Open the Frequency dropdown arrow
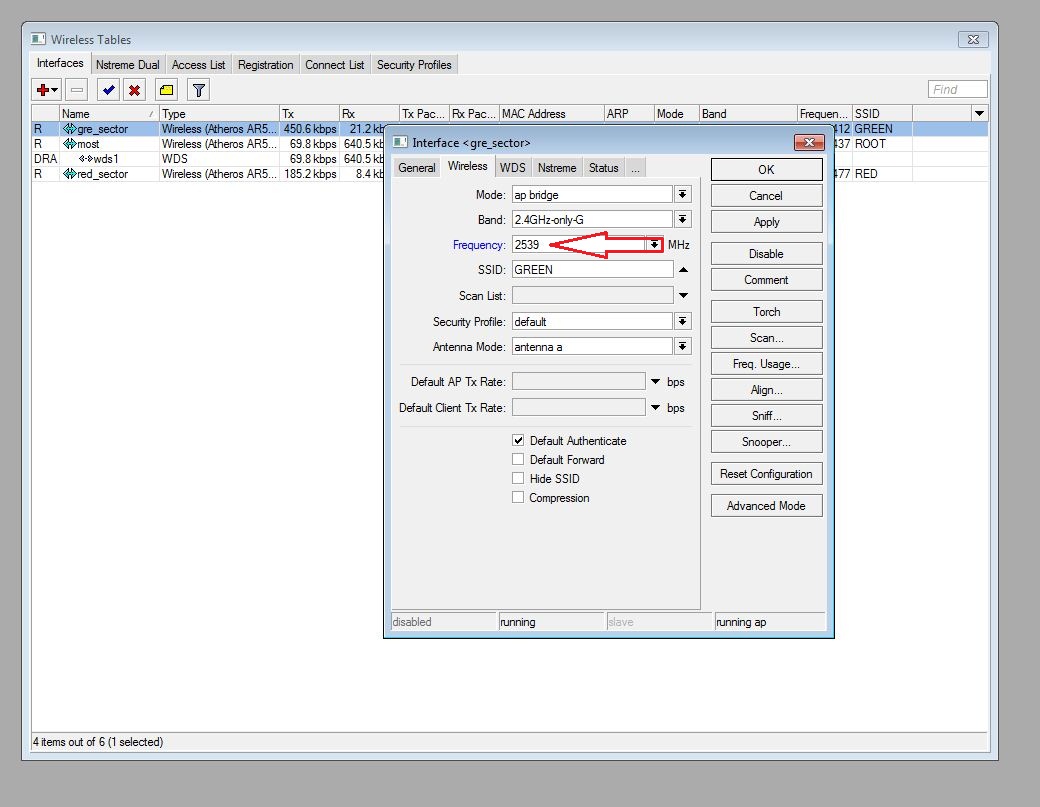 click(654, 245)
